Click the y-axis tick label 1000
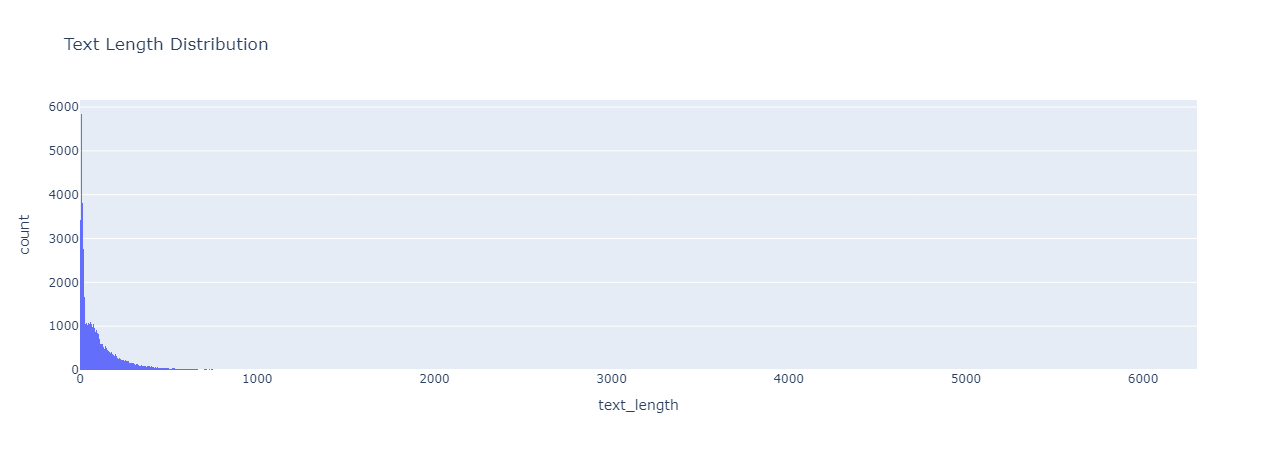Image resolution: width=1277 pixels, height=450 pixels. tap(65, 326)
